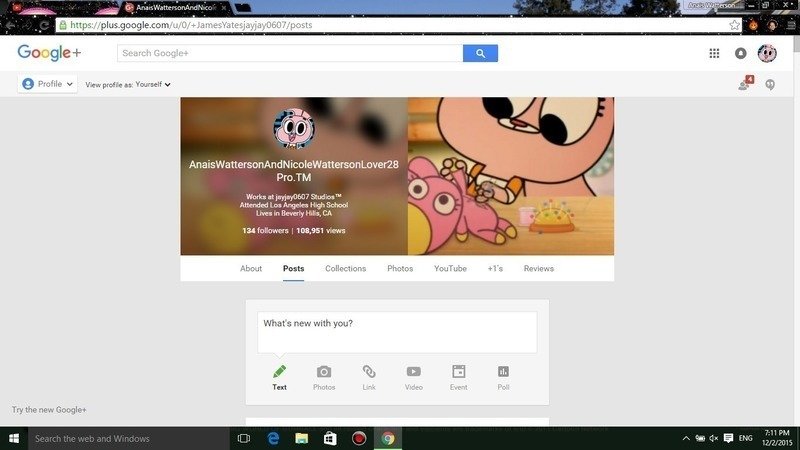Select the Photos camera post option
This screenshot has height=450, width=800.
324,377
